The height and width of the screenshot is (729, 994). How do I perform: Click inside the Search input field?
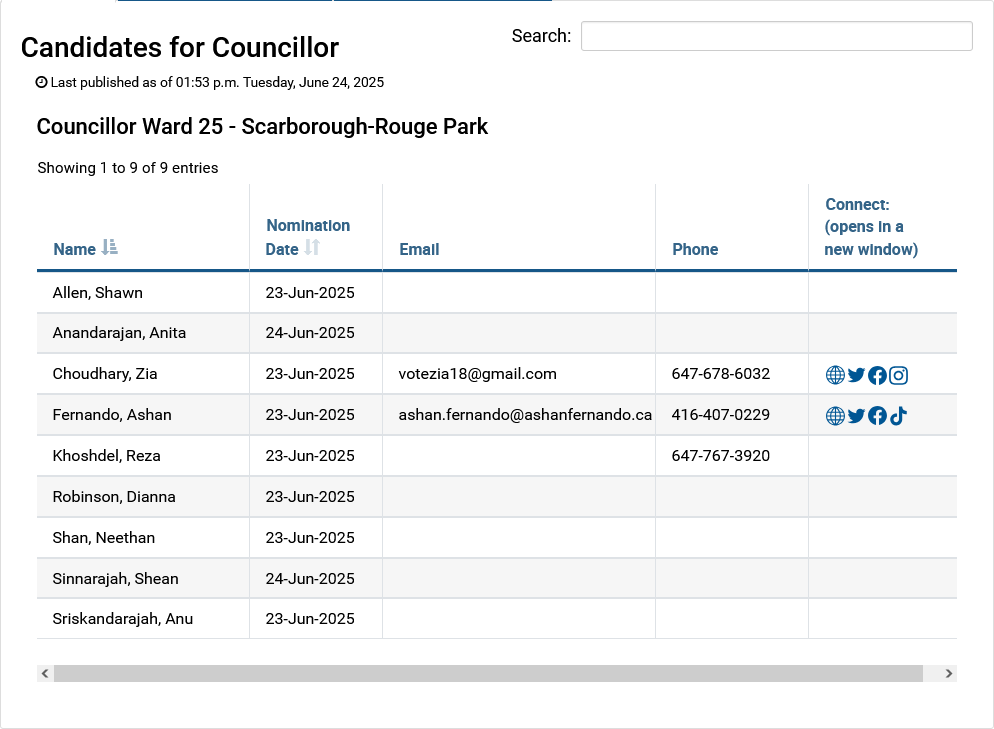click(776, 36)
